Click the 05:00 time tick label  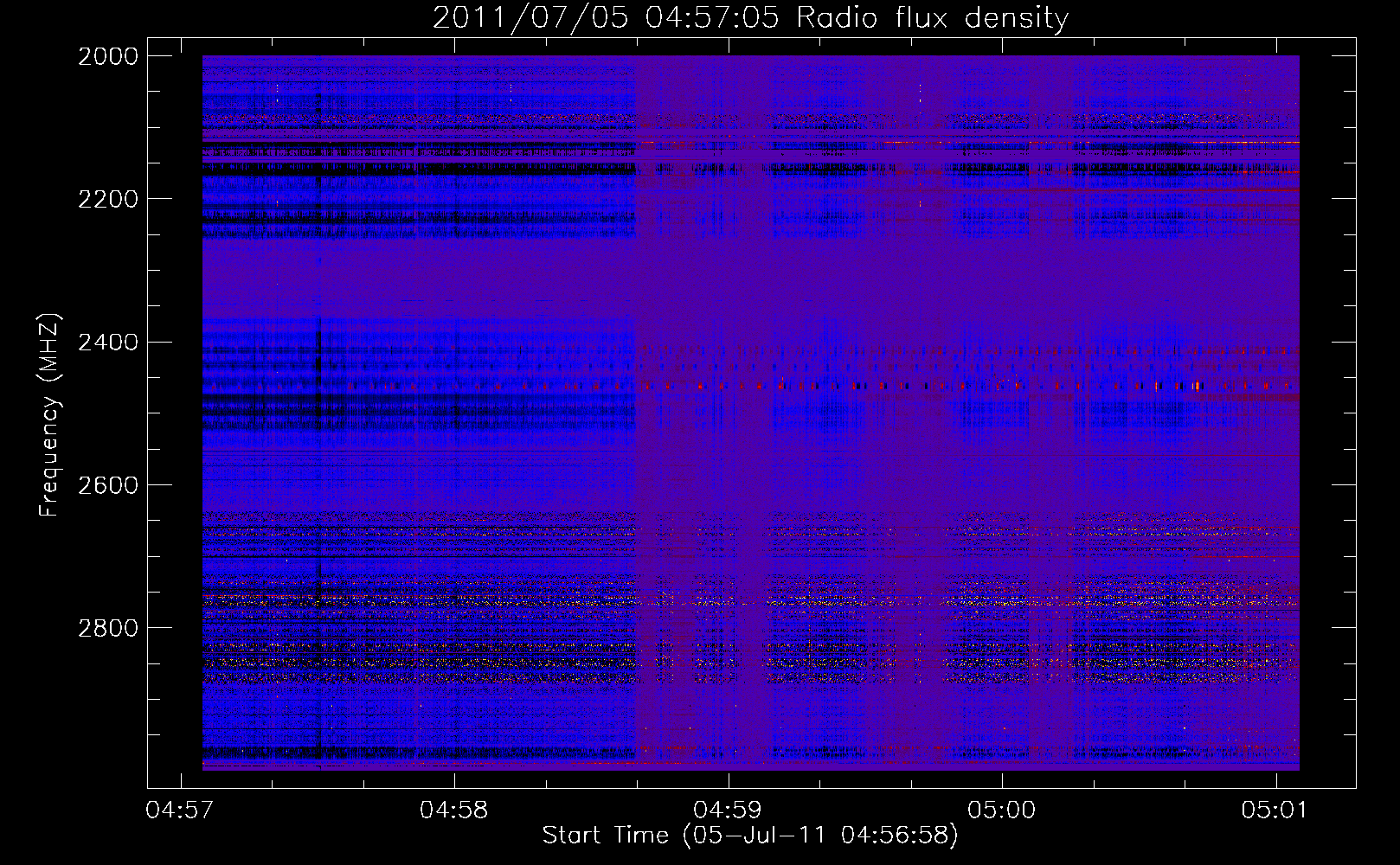[1002, 811]
